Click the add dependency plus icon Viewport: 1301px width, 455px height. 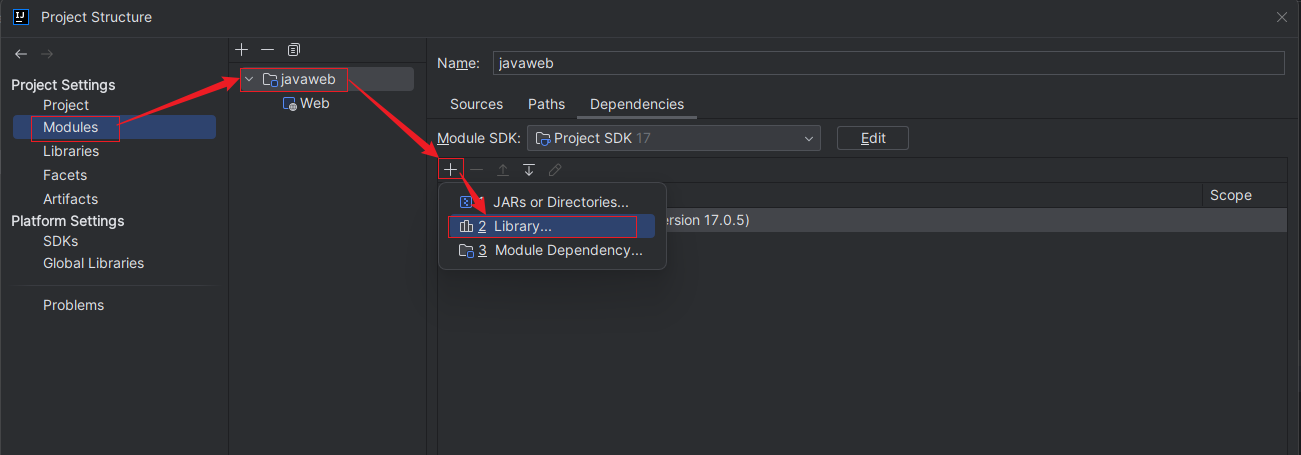pos(450,170)
